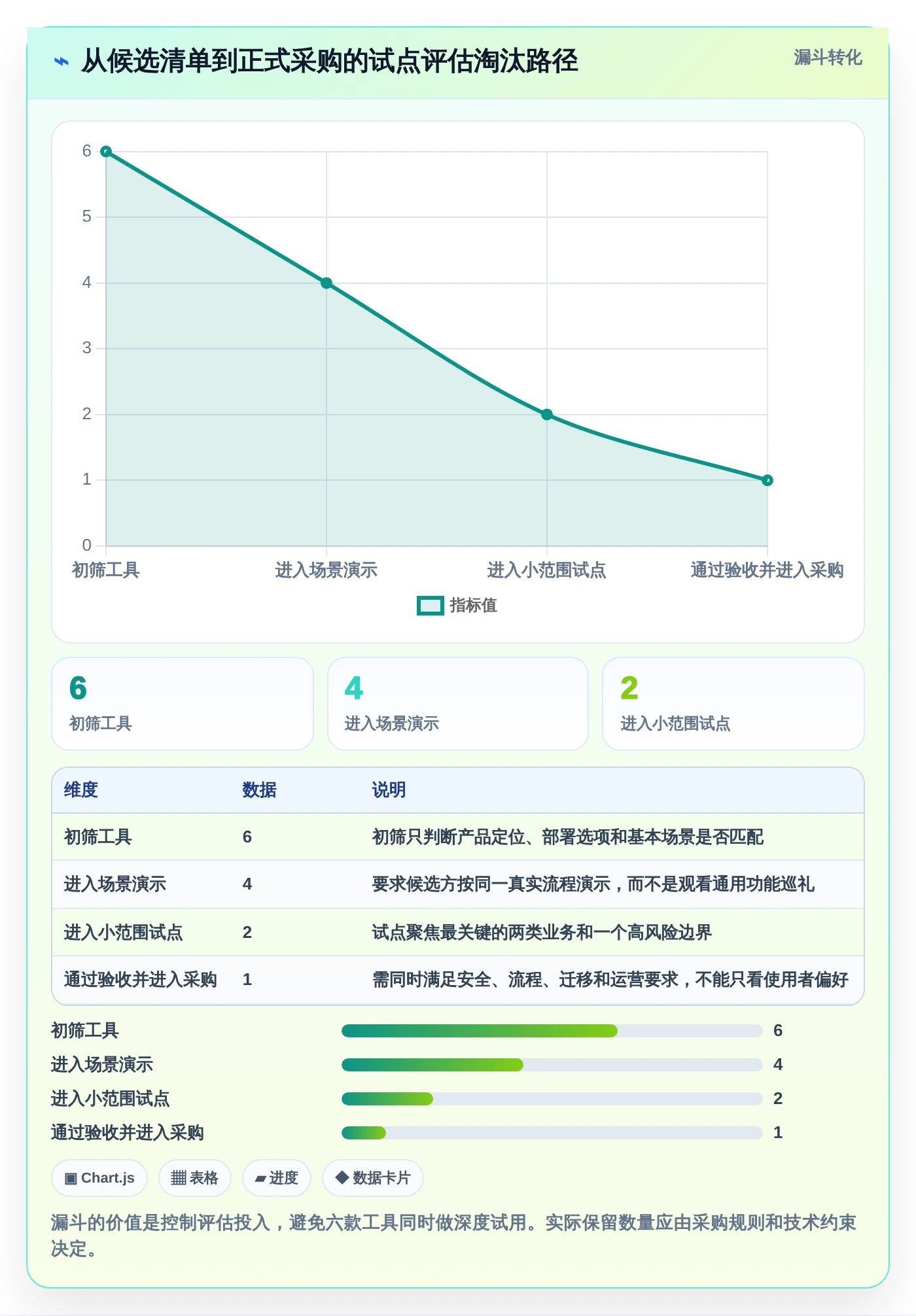Open the data card showing 4 进入场景演示
Viewport: 916px width, 1316px height.
[x=458, y=704]
